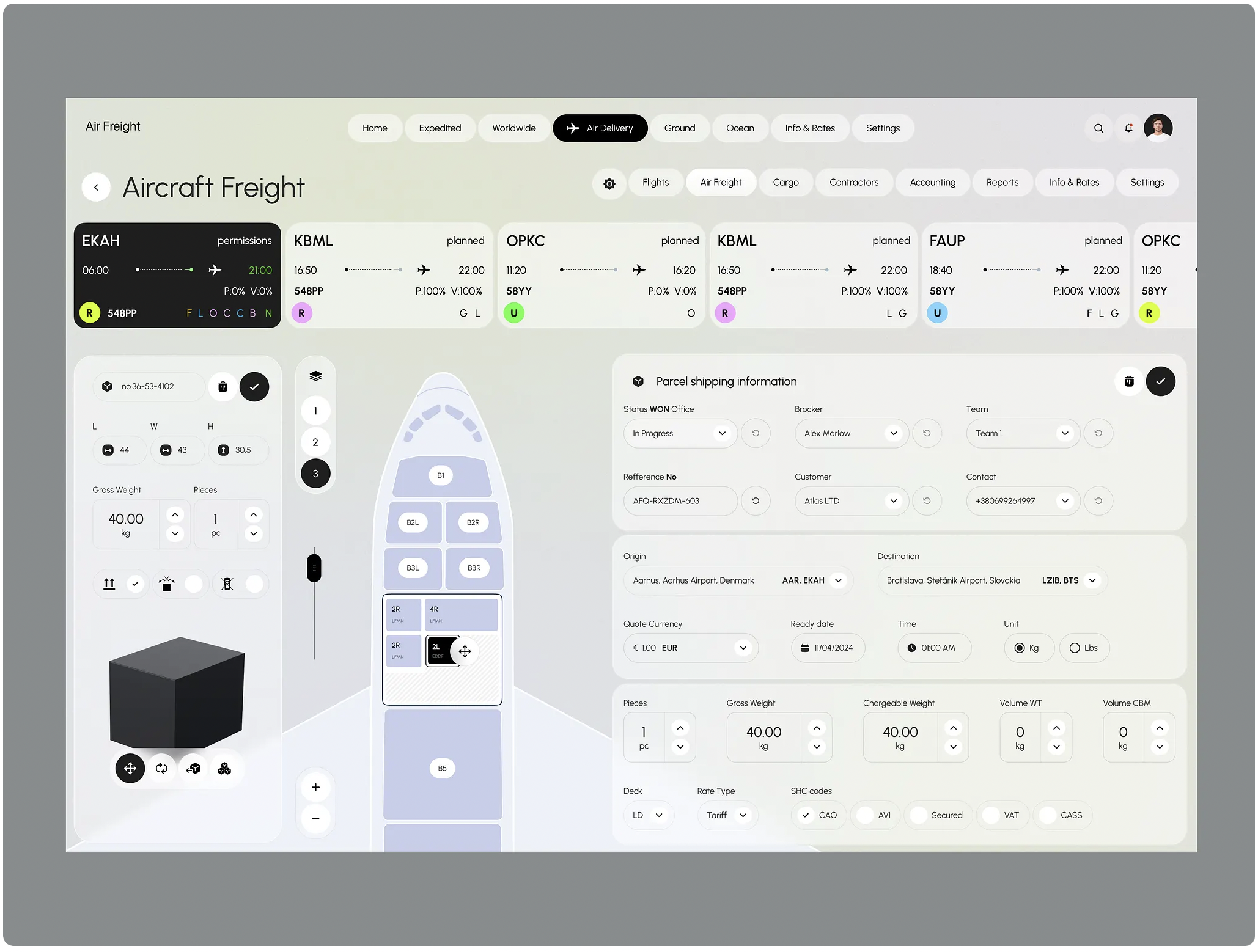Open the Ocean navigation tab
This screenshot has height=952, width=1258.
pyautogui.click(x=740, y=128)
